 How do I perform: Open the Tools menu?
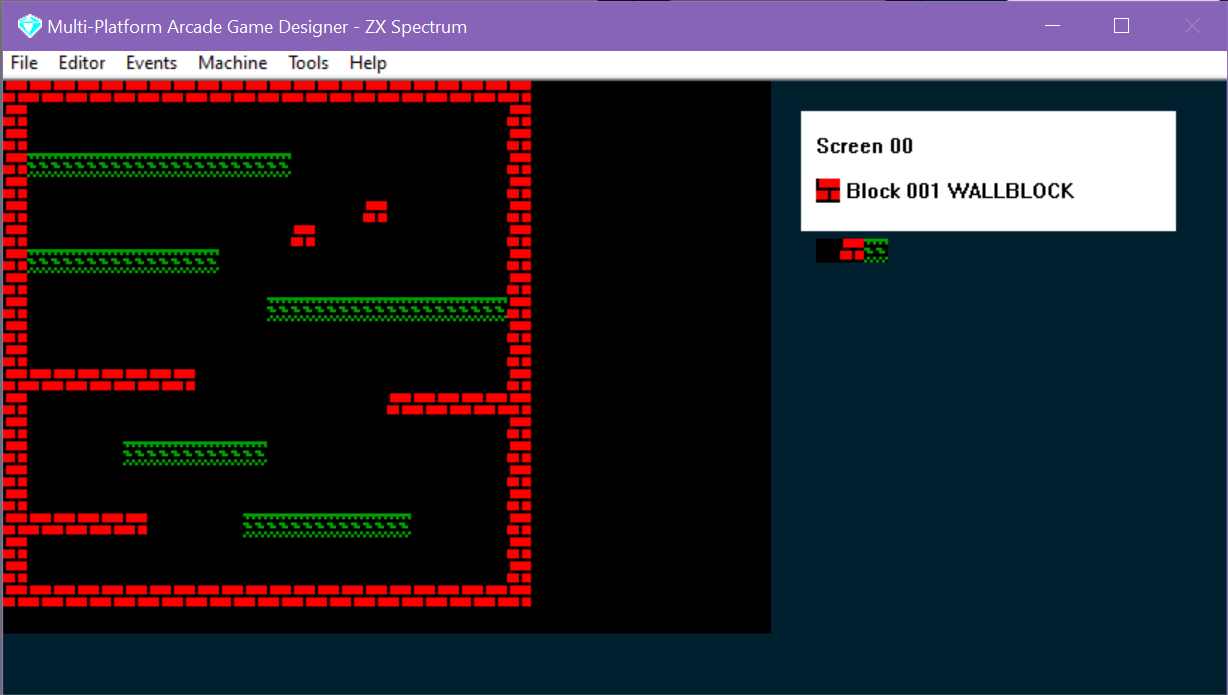[x=308, y=63]
